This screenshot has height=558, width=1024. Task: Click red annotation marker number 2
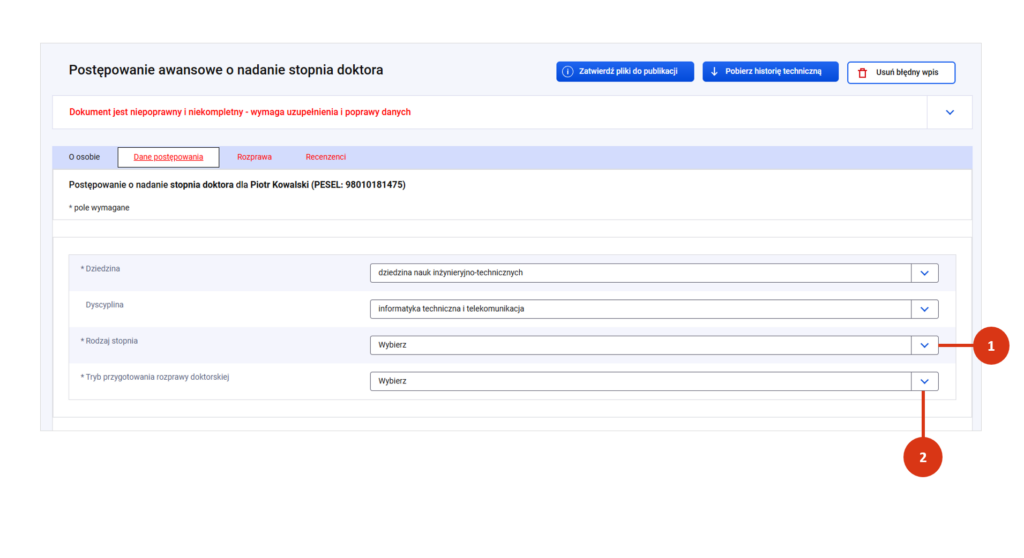[x=922, y=457]
